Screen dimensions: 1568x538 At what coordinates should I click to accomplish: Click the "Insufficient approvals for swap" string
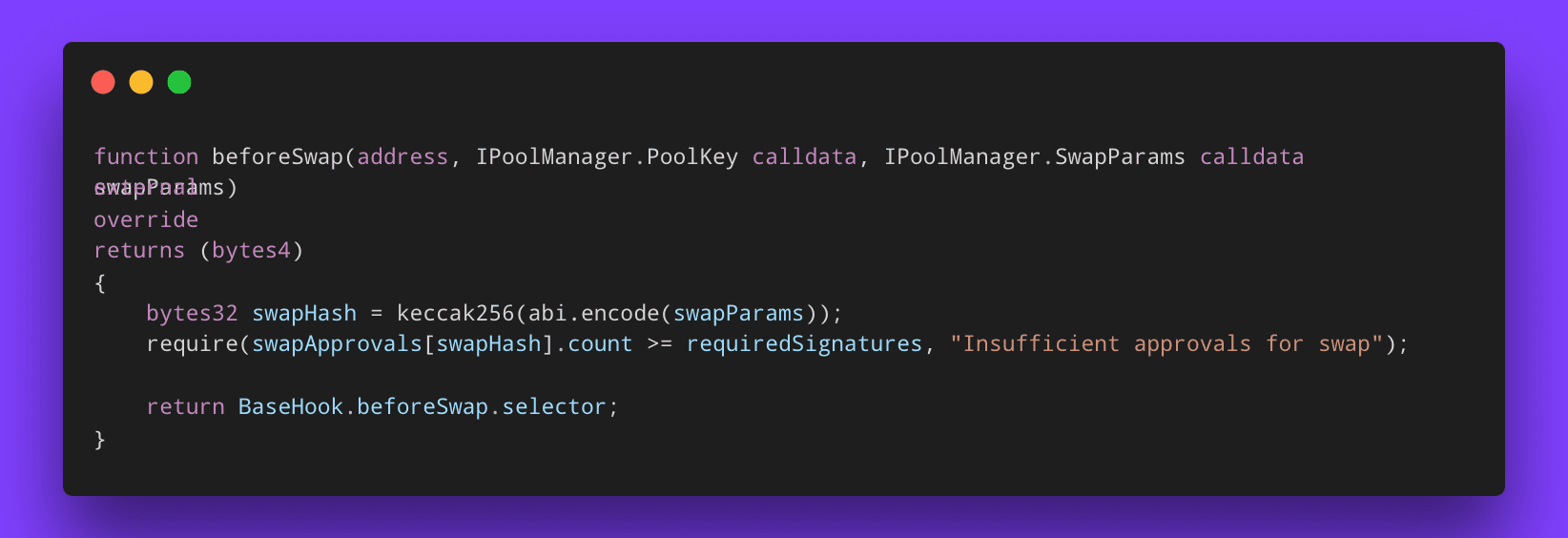click(x=1166, y=344)
